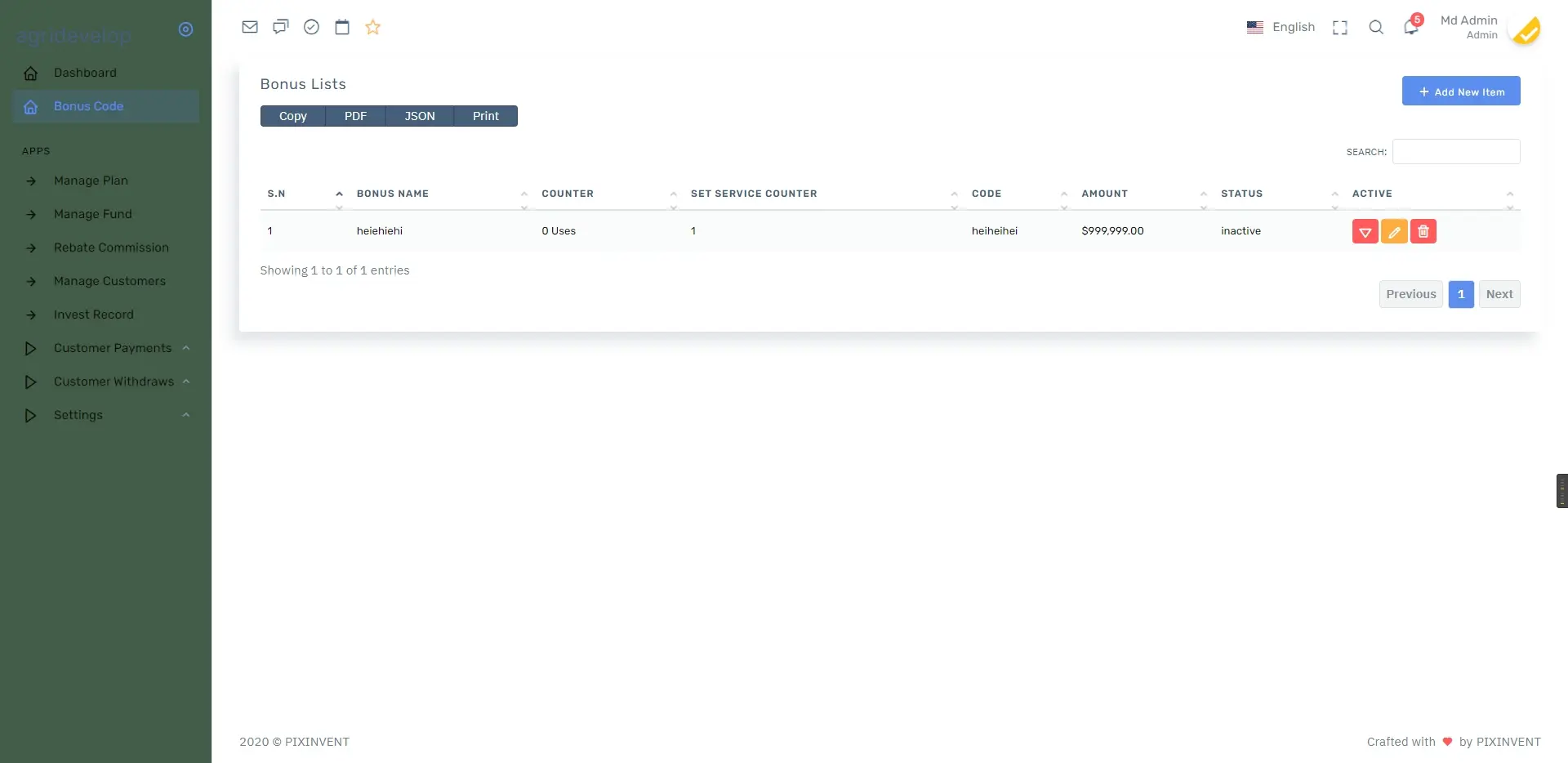Click the Next pagination button
1568x763 pixels.
point(1499,294)
